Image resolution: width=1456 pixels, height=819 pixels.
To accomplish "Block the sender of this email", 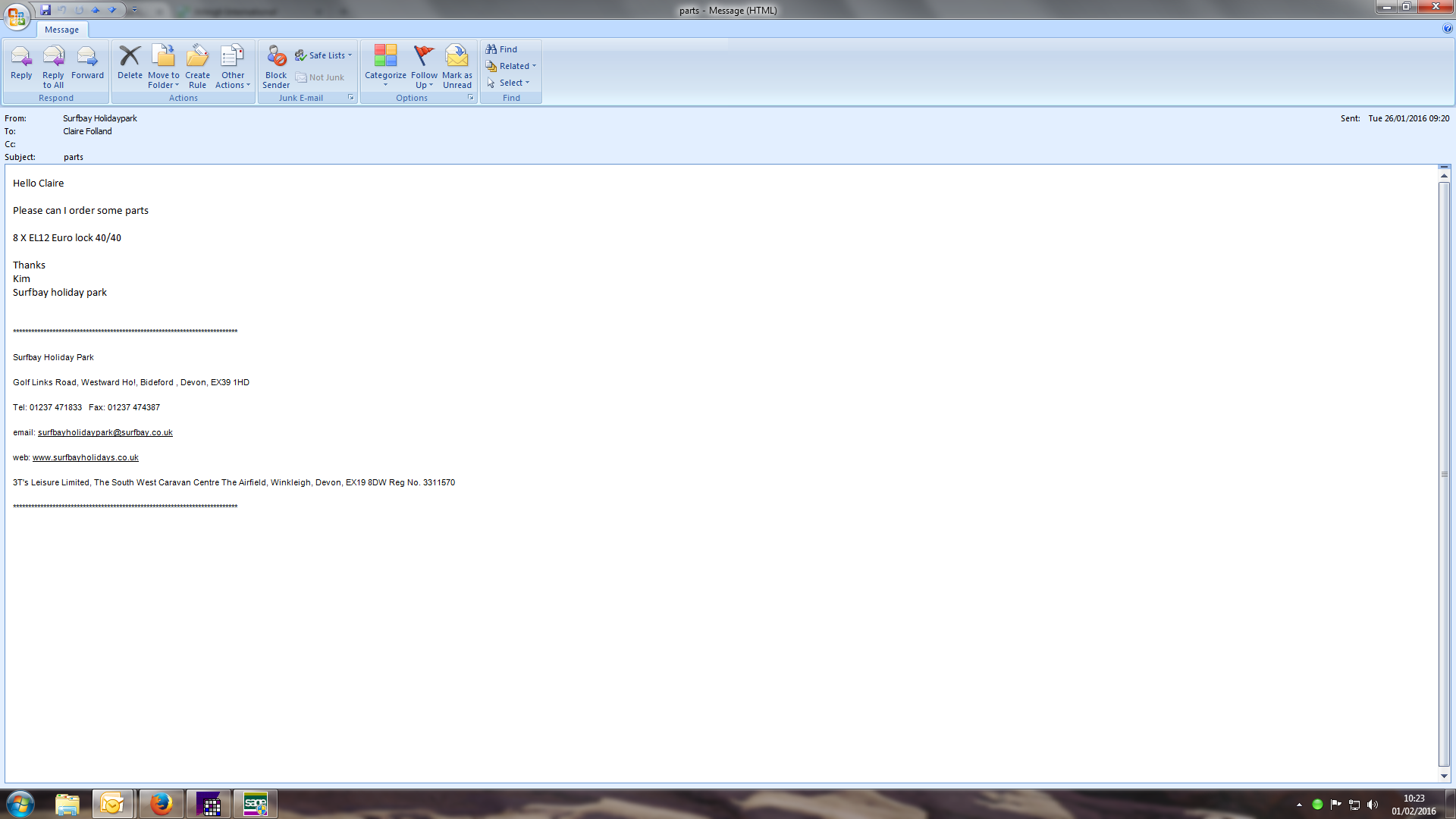I will click(x=276, y=65).
